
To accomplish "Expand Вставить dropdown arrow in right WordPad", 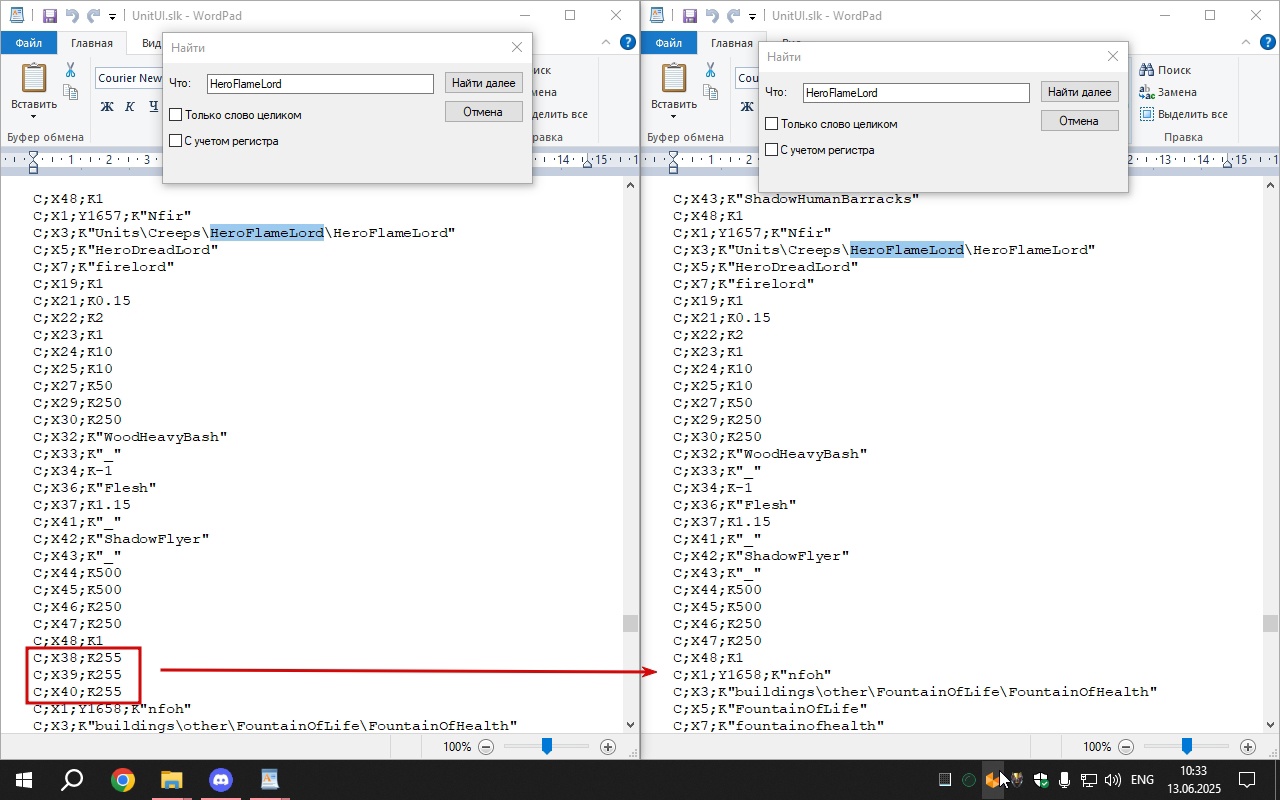I will click(674, 116).
